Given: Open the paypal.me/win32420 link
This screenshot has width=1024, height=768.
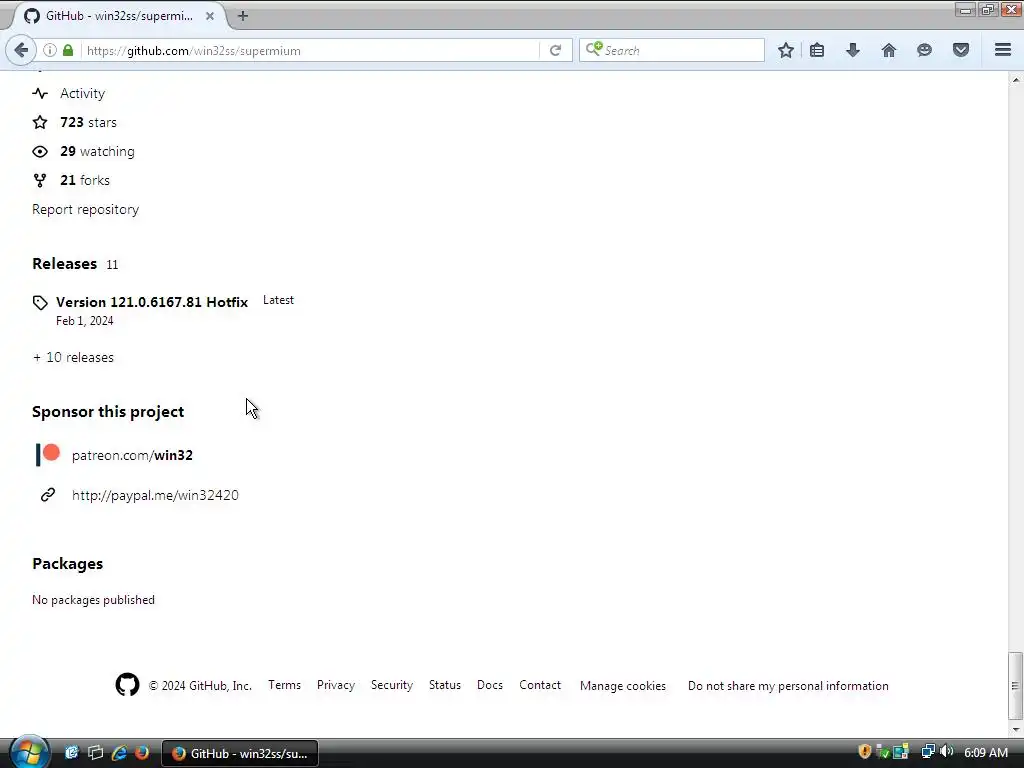Looking at the screenshot, I should [x=155, y=495].
